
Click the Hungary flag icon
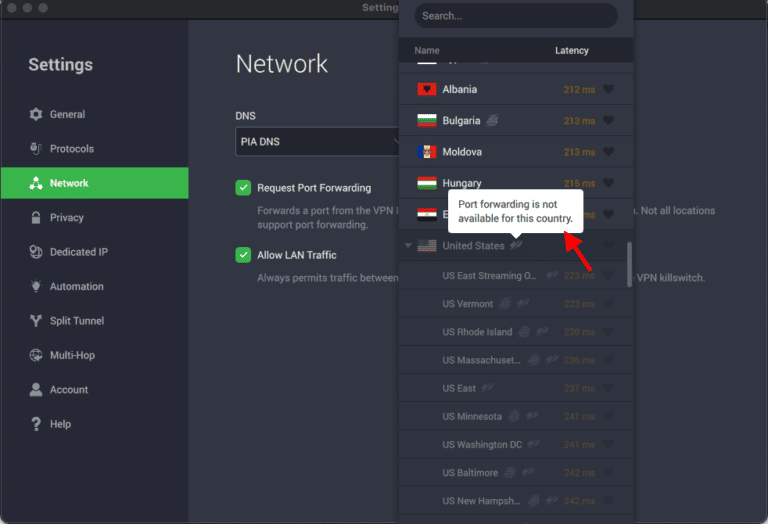click(427, 183)
